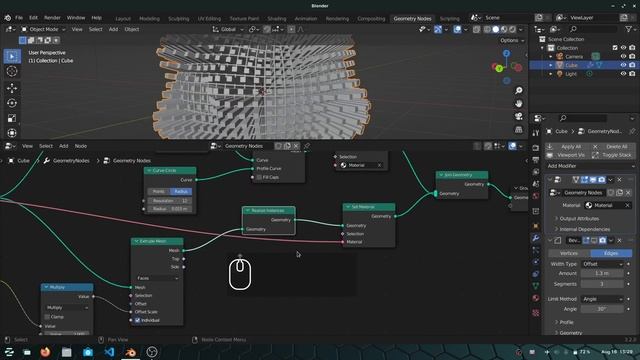Select the Transform tool in viewport toolbar
640x360 pixels.
(x=12, y=133)
